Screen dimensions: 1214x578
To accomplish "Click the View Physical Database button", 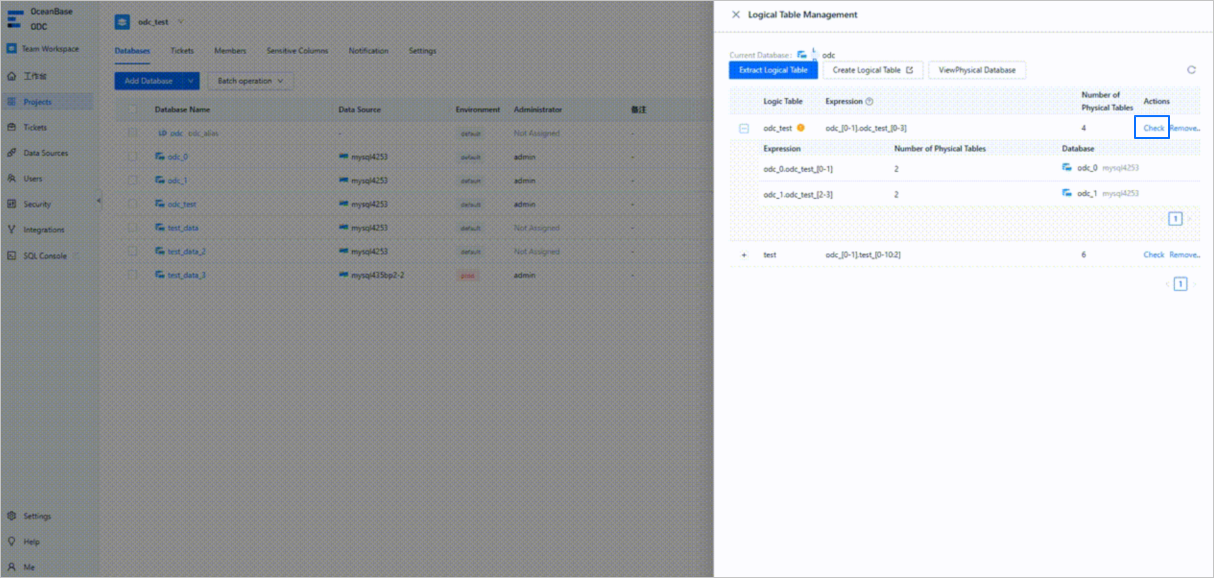I will 977,70.
